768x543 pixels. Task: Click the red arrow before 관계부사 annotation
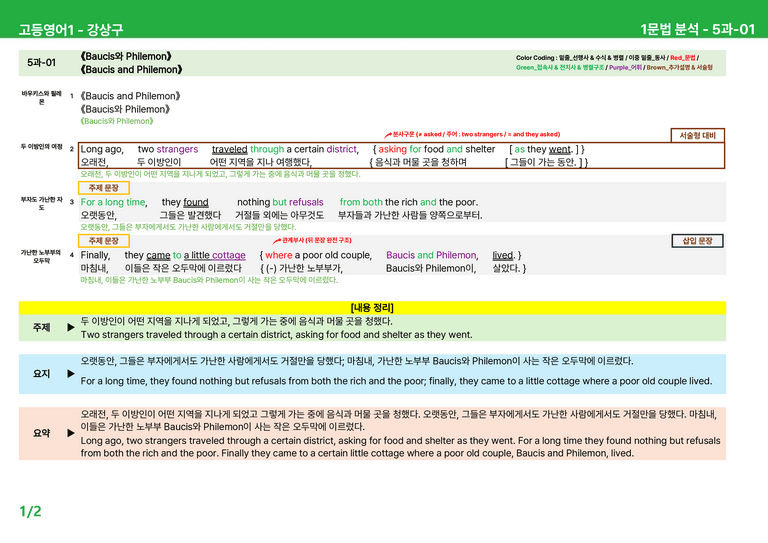click(x=277, y=241)
